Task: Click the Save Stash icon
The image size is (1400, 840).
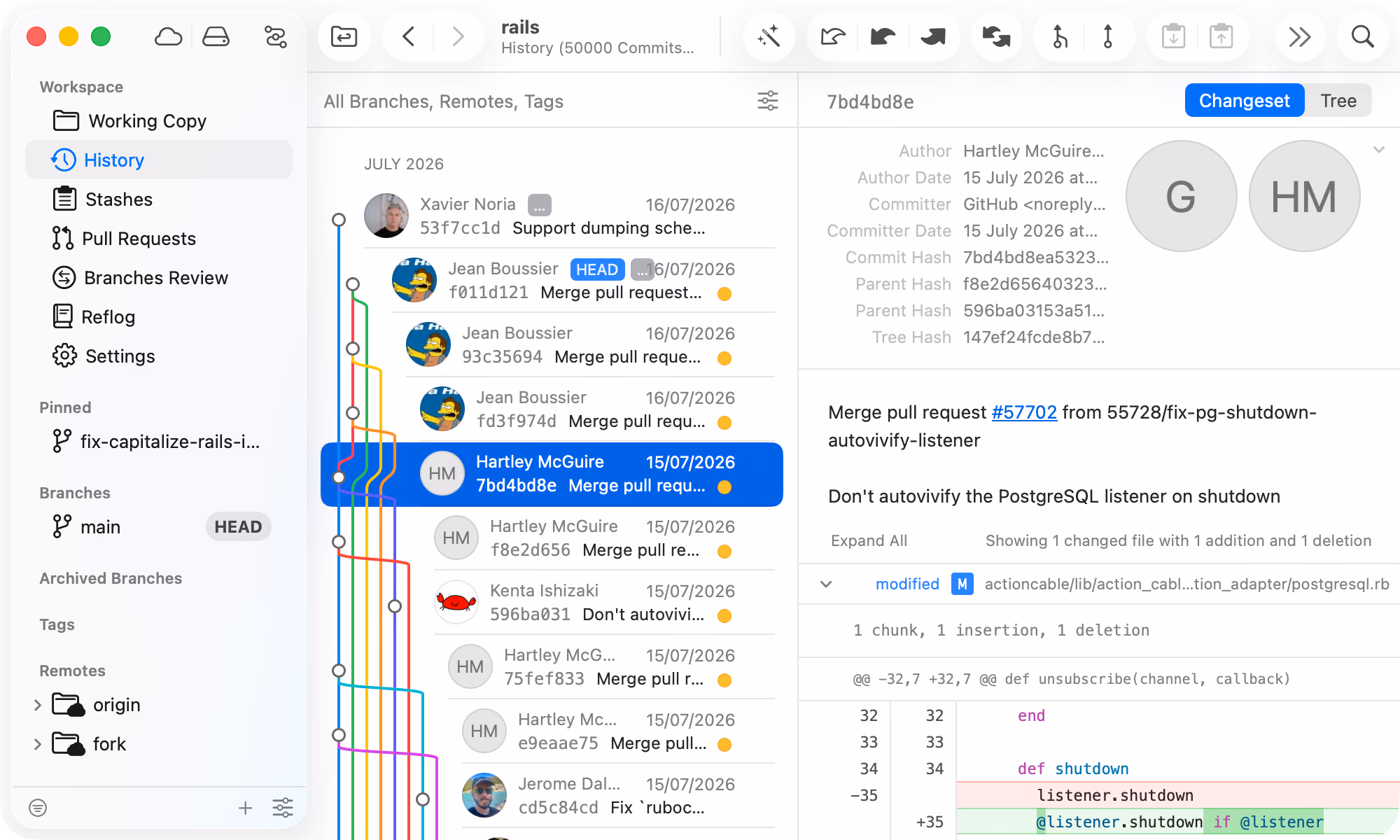Action: point(1173,36)
